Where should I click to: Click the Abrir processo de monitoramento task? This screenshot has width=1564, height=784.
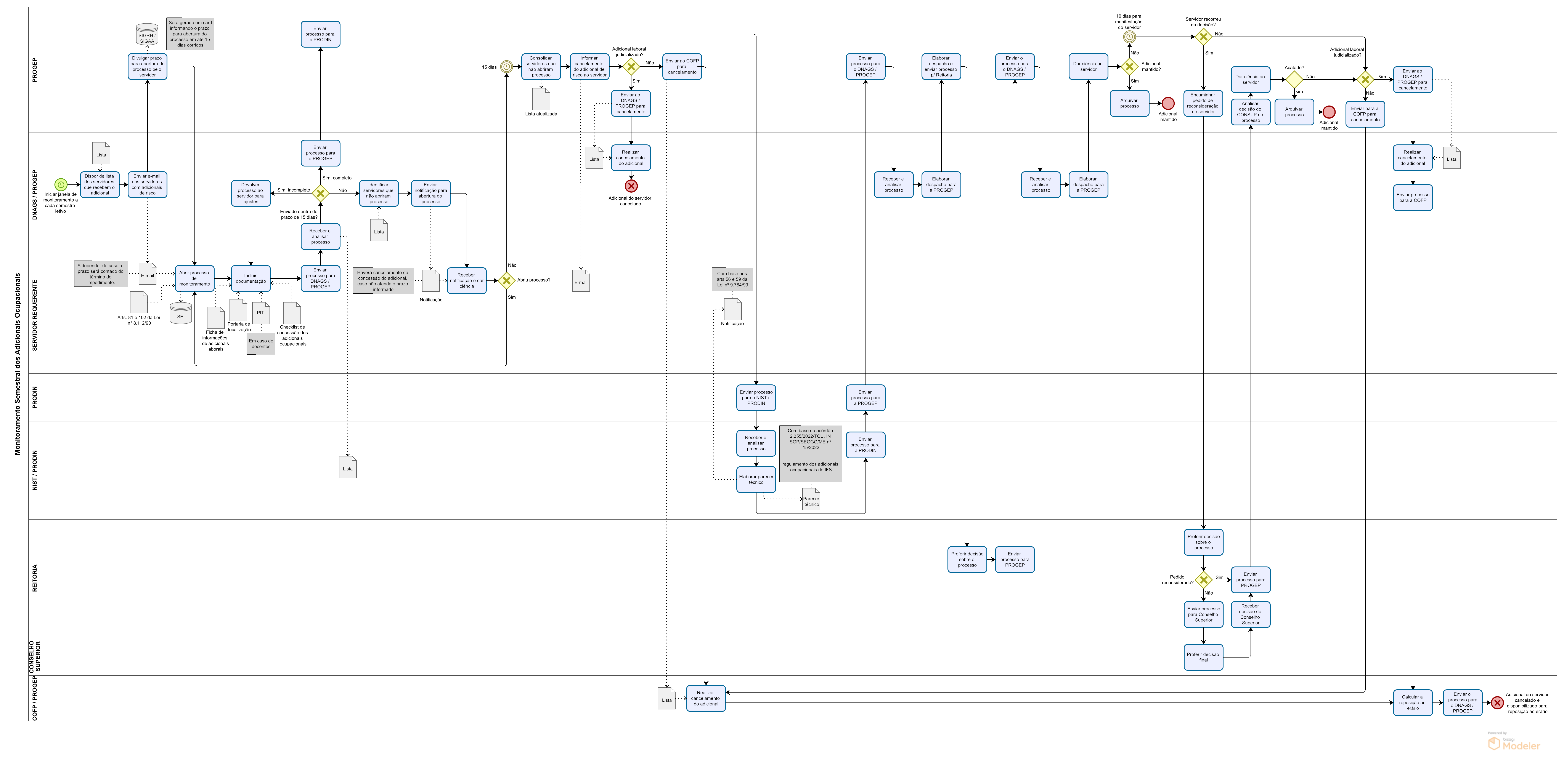point(194,278)
